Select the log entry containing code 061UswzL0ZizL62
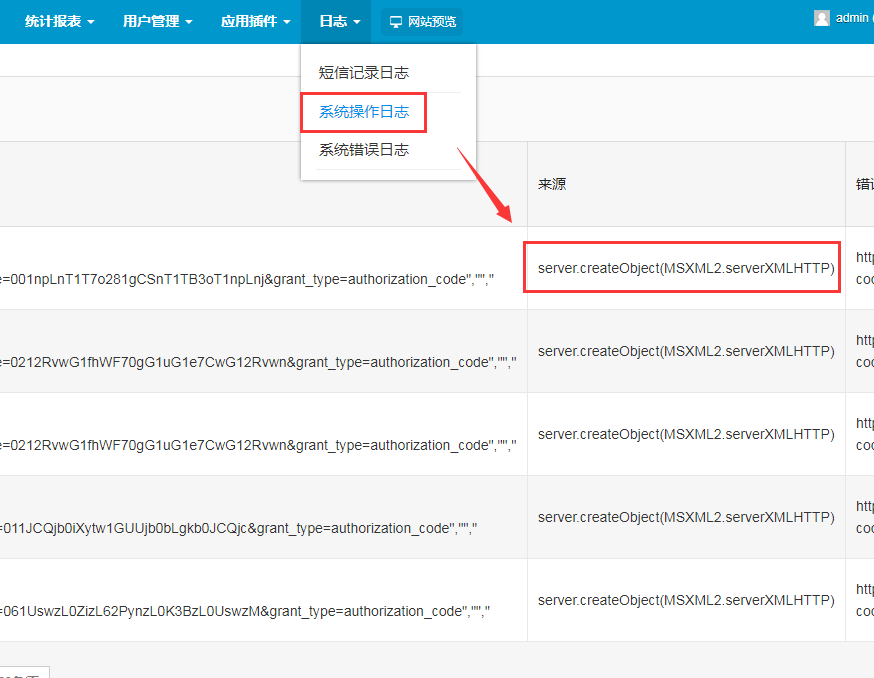The height and width of the screenshot is (678, 874). [x=245, y=610]
